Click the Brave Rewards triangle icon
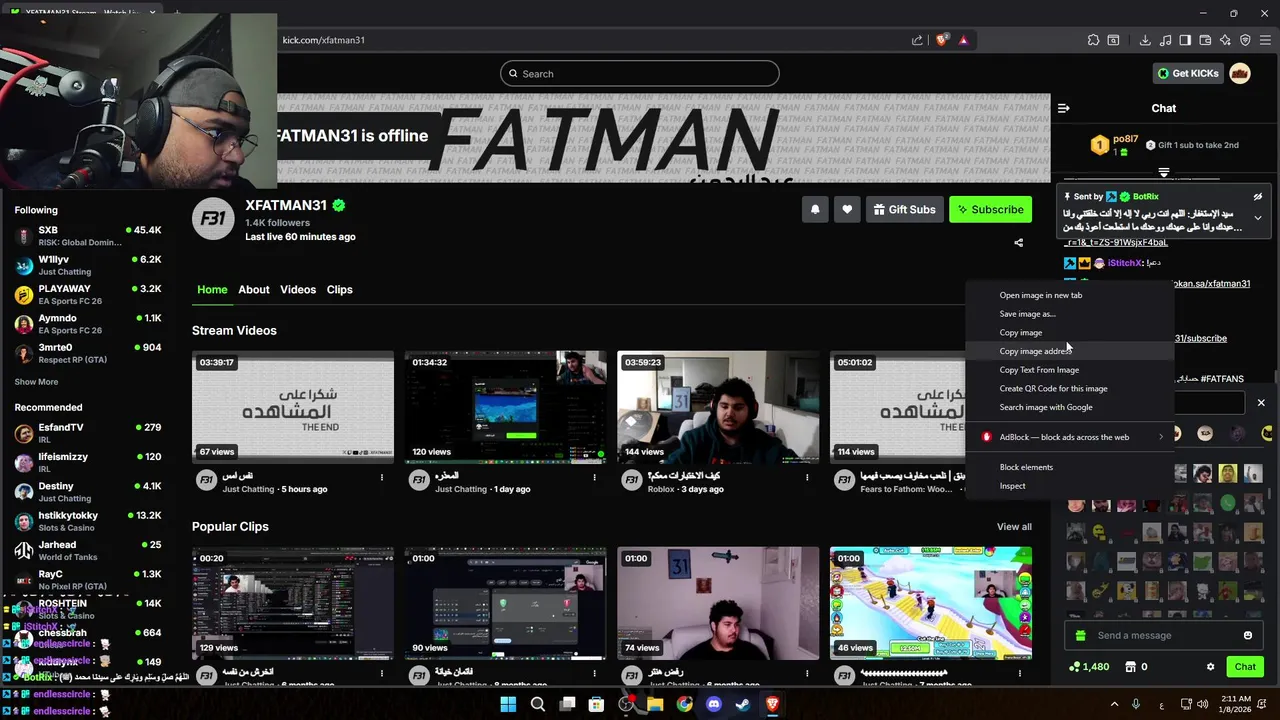This screenshot has height=720, width=1280. [x=963, y=40]
